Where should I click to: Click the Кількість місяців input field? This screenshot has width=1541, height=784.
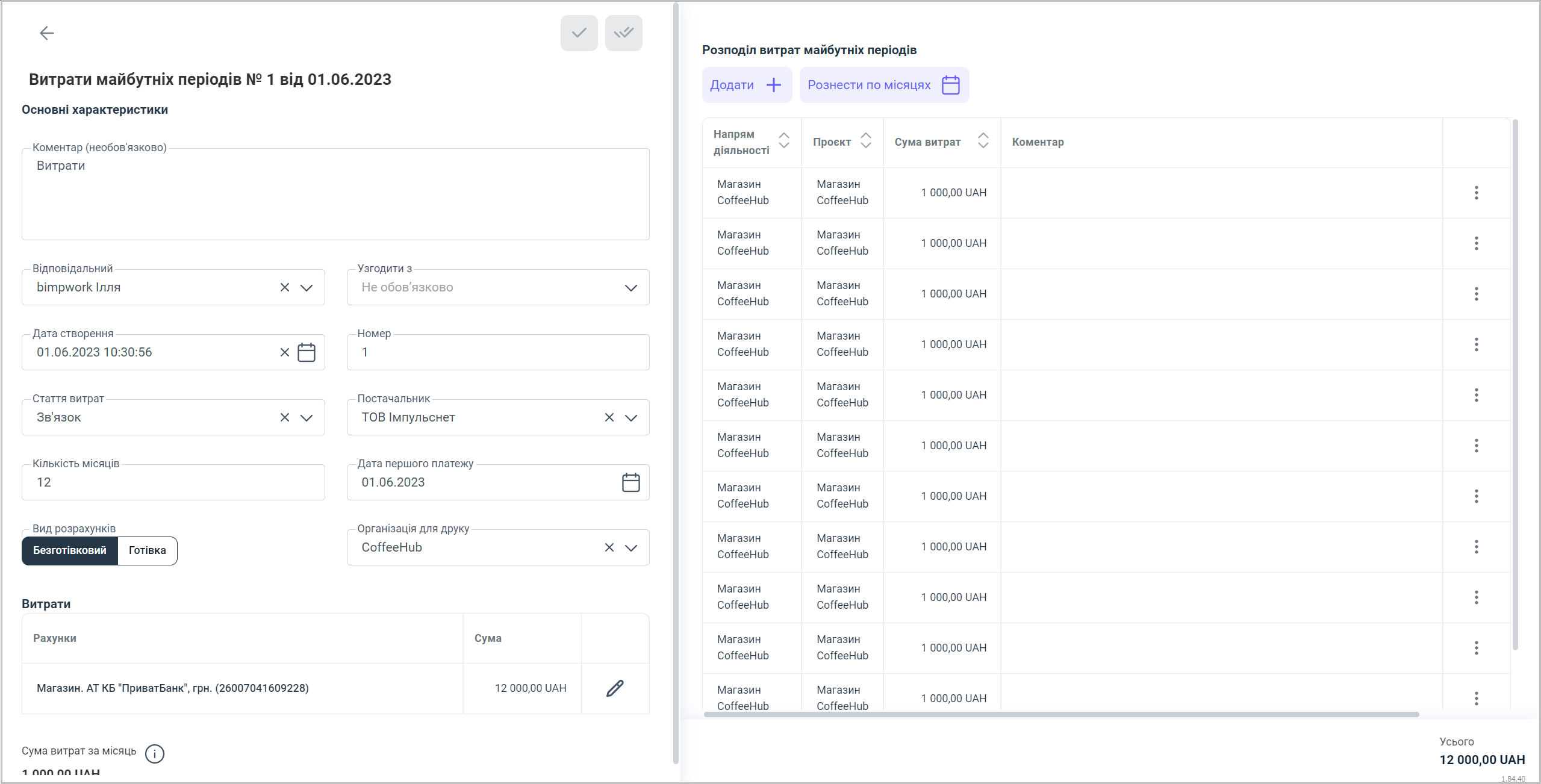click(173, 482)
